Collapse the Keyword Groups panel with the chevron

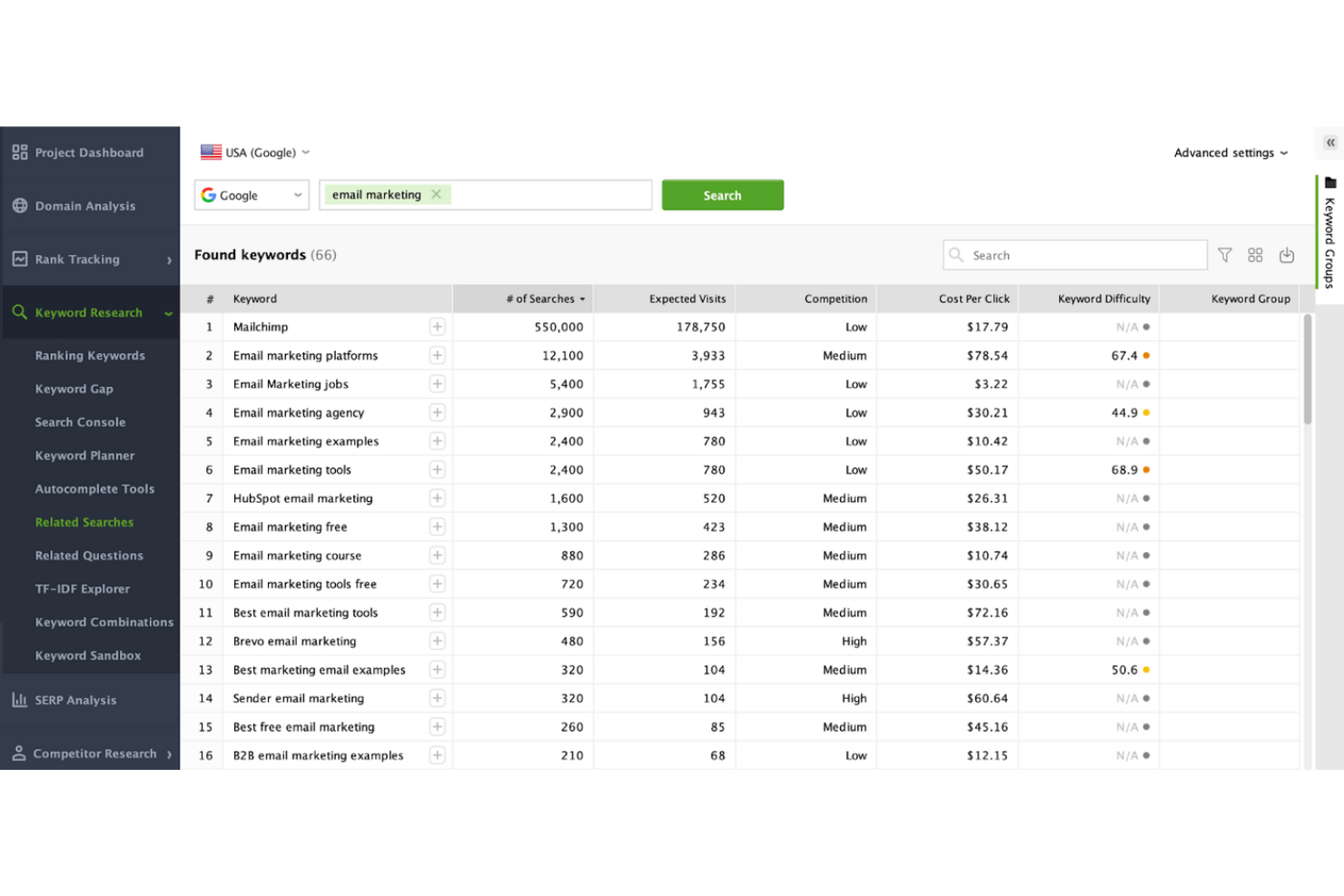pyautogui.click(x=1329, y=143)
